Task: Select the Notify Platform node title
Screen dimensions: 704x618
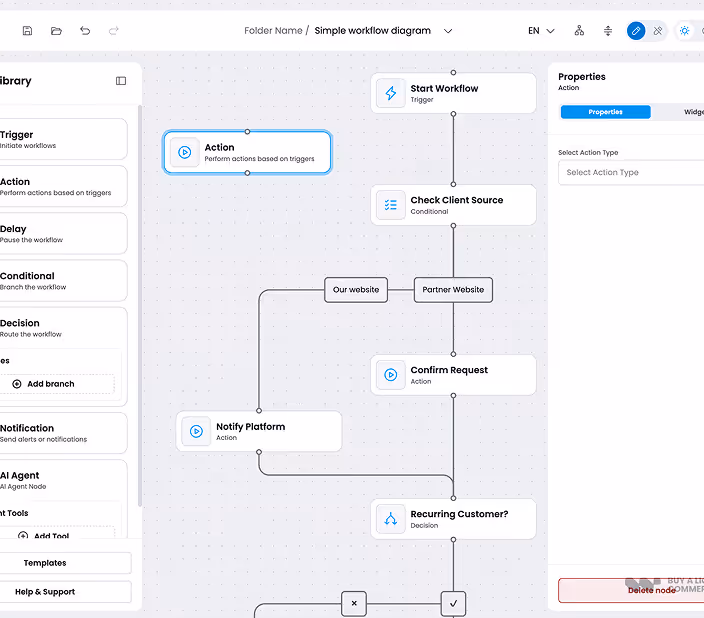Action: pos(251,426)
